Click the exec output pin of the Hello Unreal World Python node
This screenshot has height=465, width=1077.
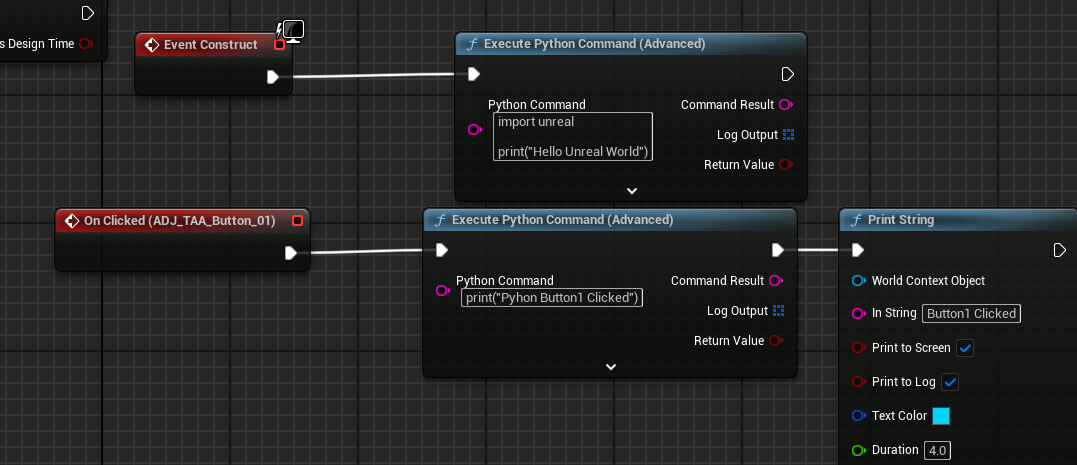[787, 74]
